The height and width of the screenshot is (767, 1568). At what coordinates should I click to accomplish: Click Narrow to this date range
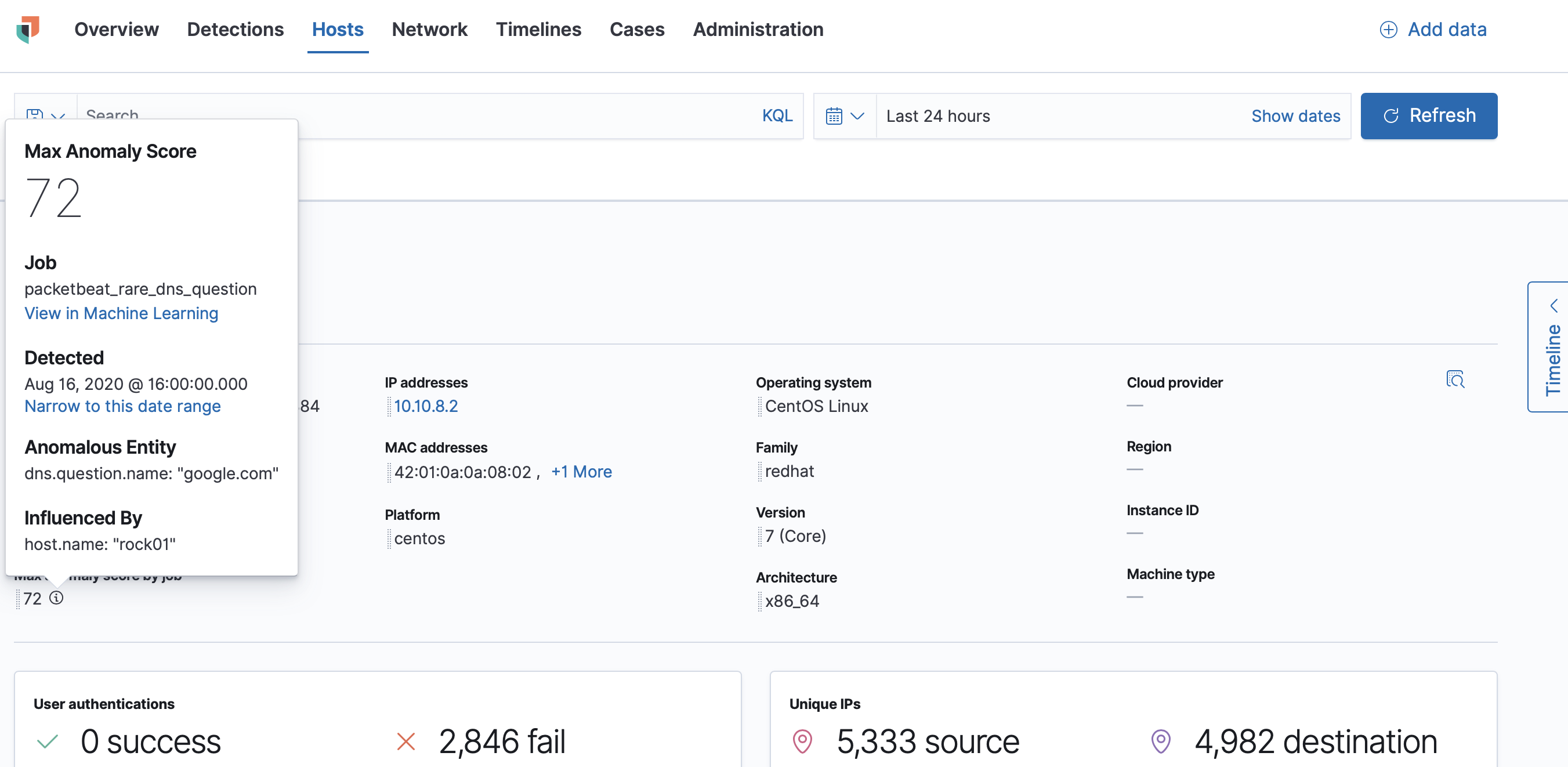(122, 406)
